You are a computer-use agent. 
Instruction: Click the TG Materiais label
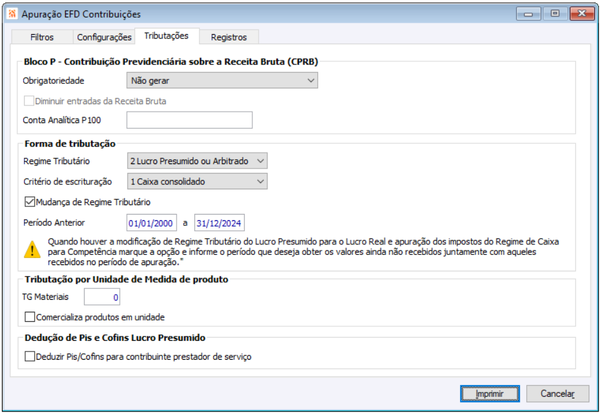(46, 297)
